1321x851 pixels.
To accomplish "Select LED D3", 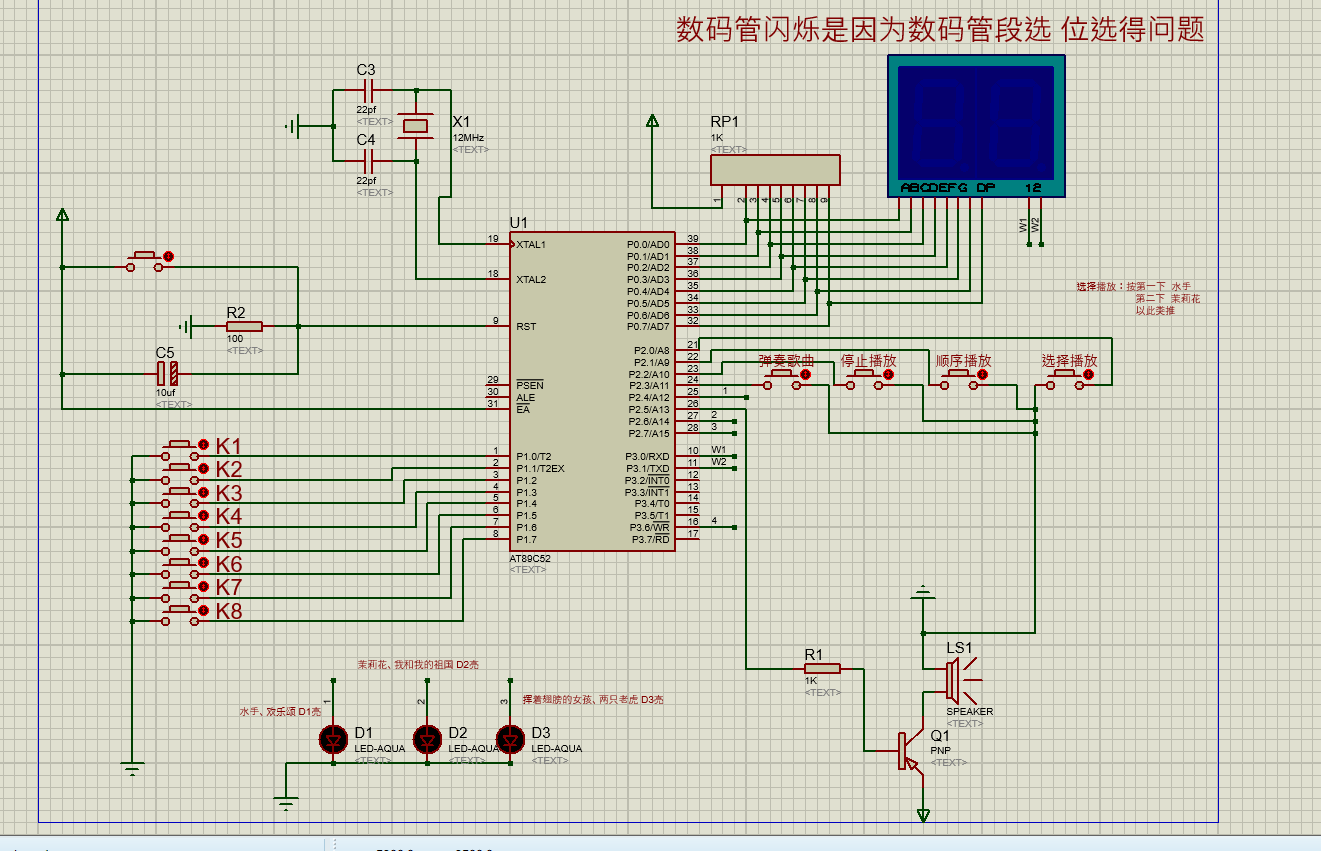I will coord(510,739).
